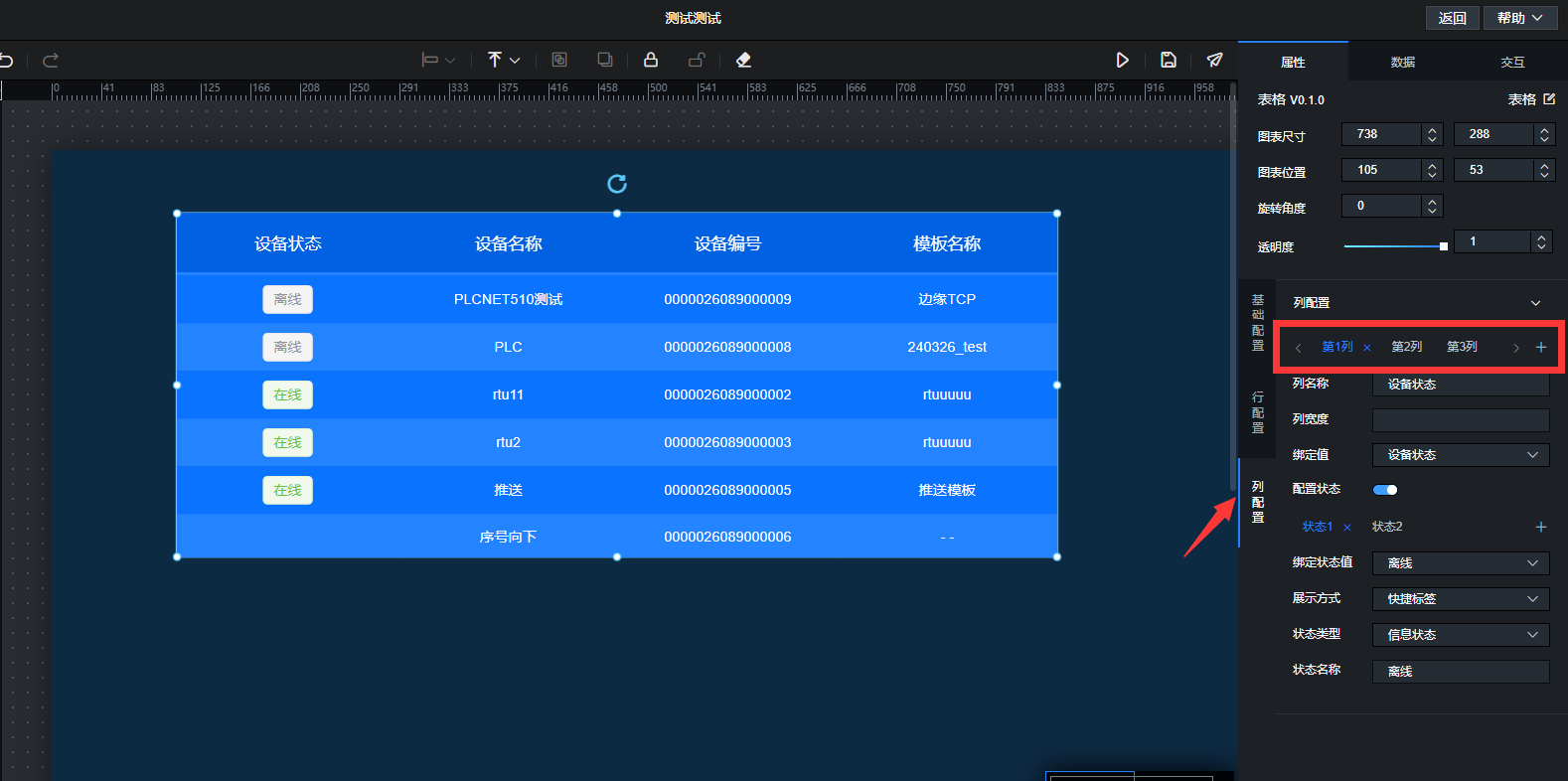Remove 第1列 with its close icon

[x=1367, y=348]
